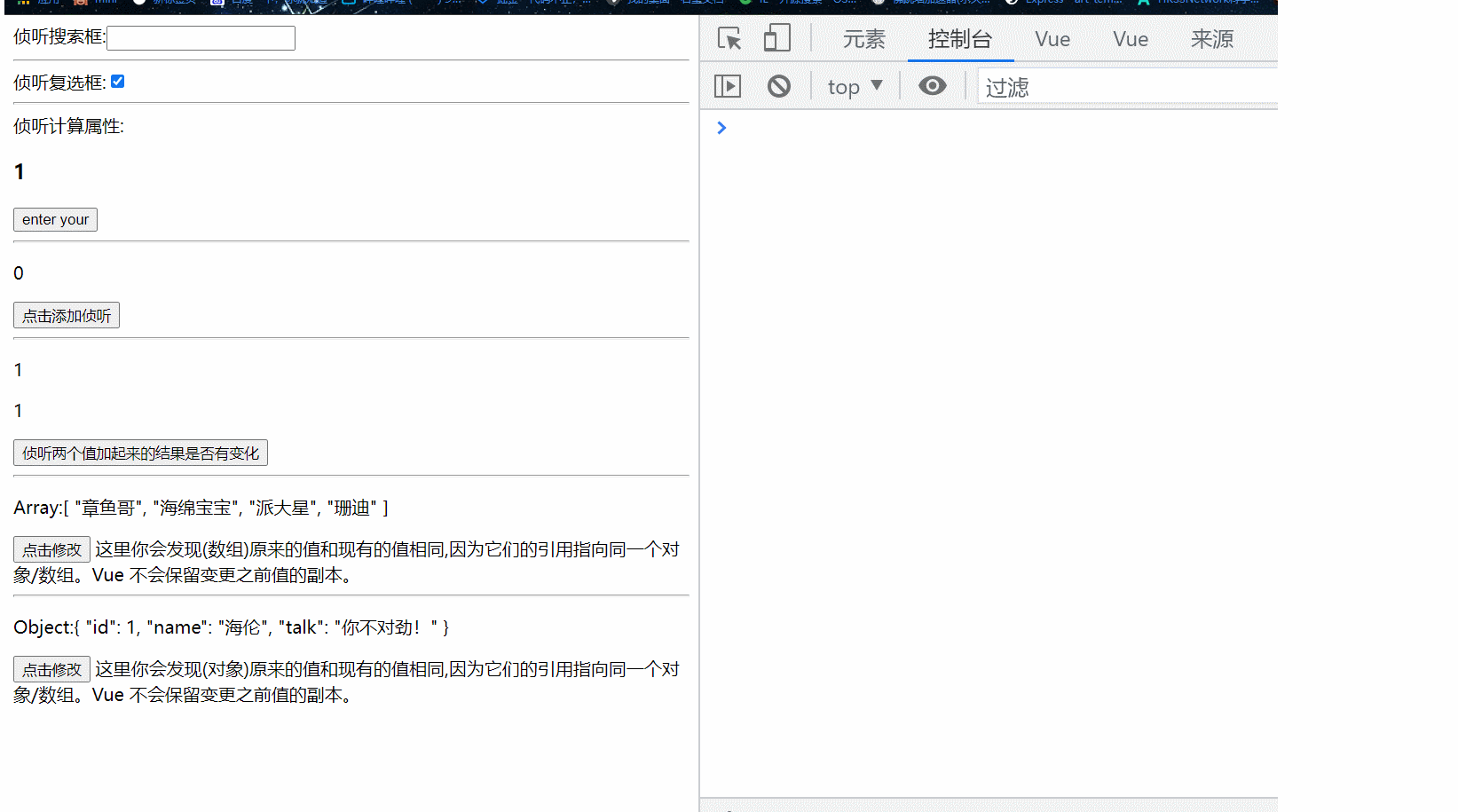Viewport: 1458px width, 812px height.
Task: Open the top frame context dropdown
Action: tap(854, 85)
